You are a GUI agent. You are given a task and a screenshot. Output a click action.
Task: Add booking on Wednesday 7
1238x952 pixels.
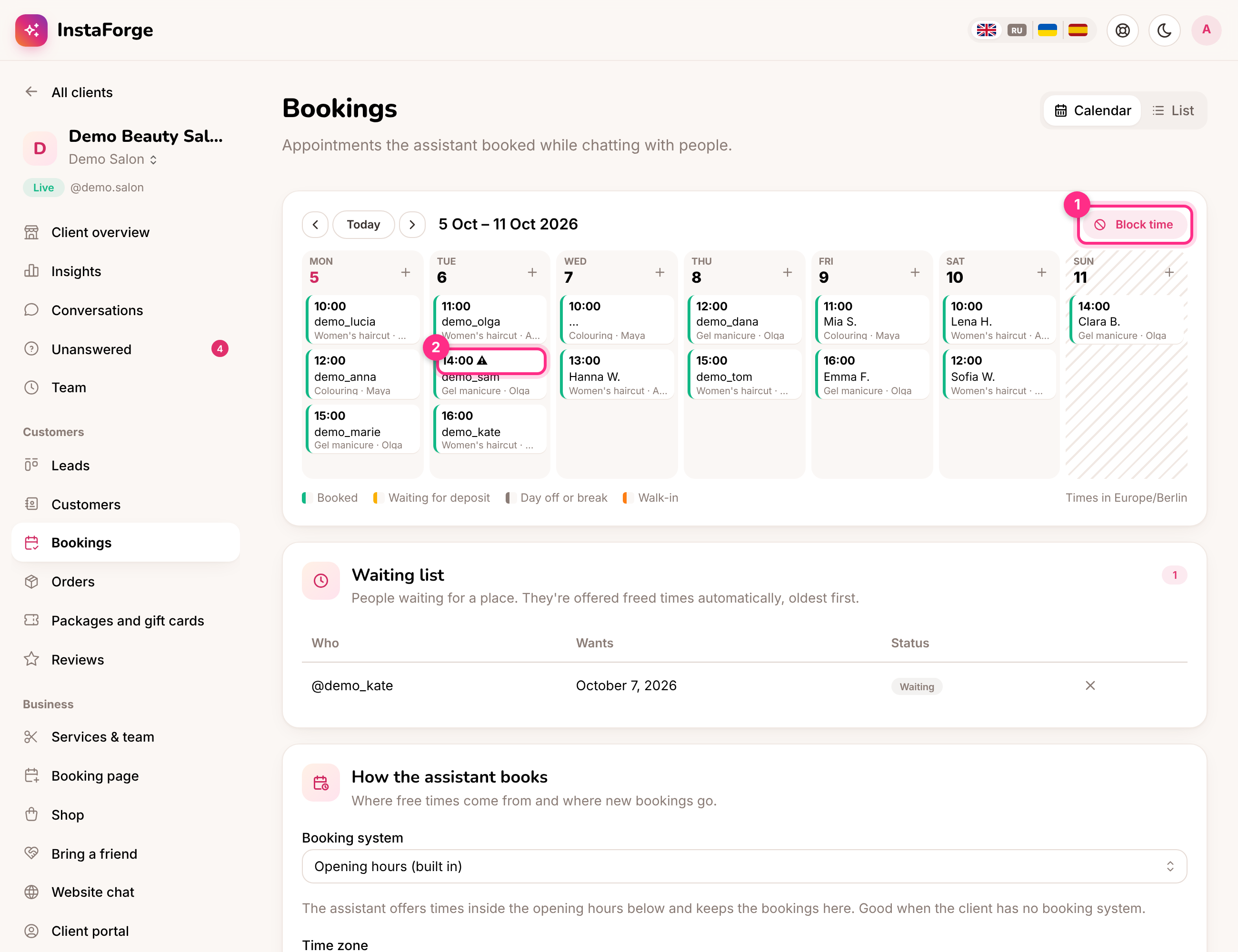(660, 273)
